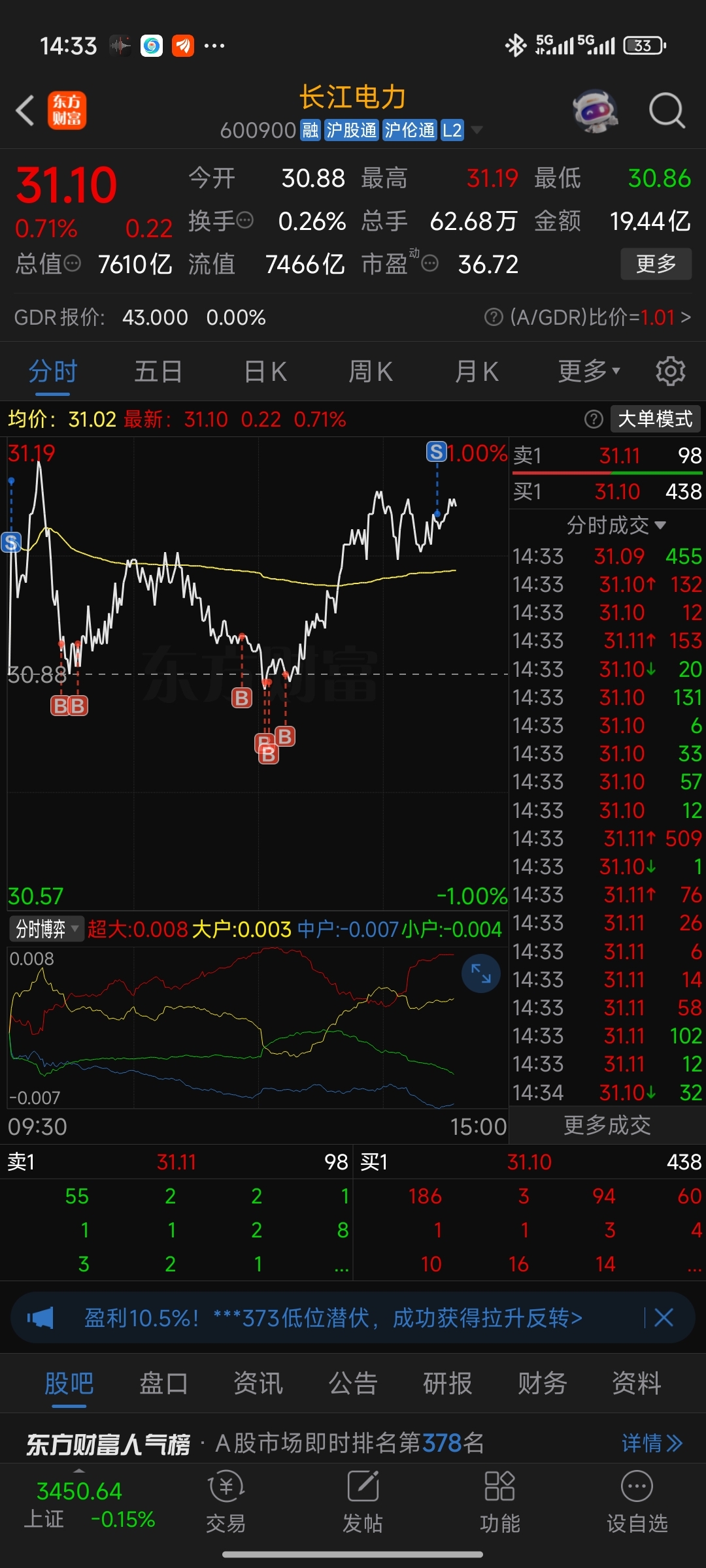This screenshot has height=1568, width=706.
Task: Expand (A/GDR)比价 details arrow
Action: pos(686,317)
